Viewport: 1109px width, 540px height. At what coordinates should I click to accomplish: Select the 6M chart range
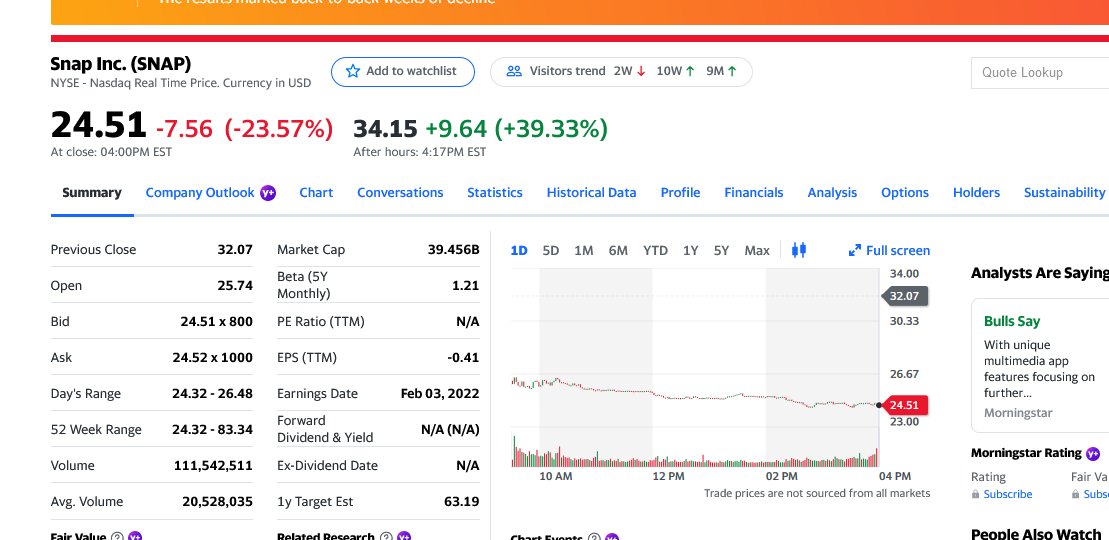click(618, 251)
